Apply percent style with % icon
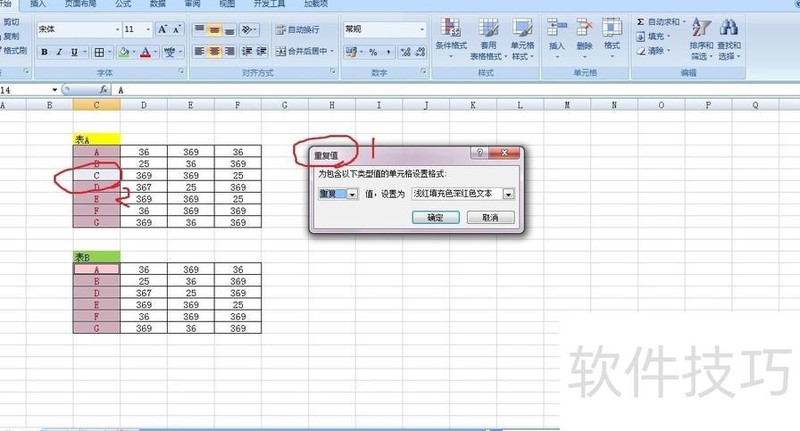The height and width of the screenshot is (431, 800). click(373, 52)
